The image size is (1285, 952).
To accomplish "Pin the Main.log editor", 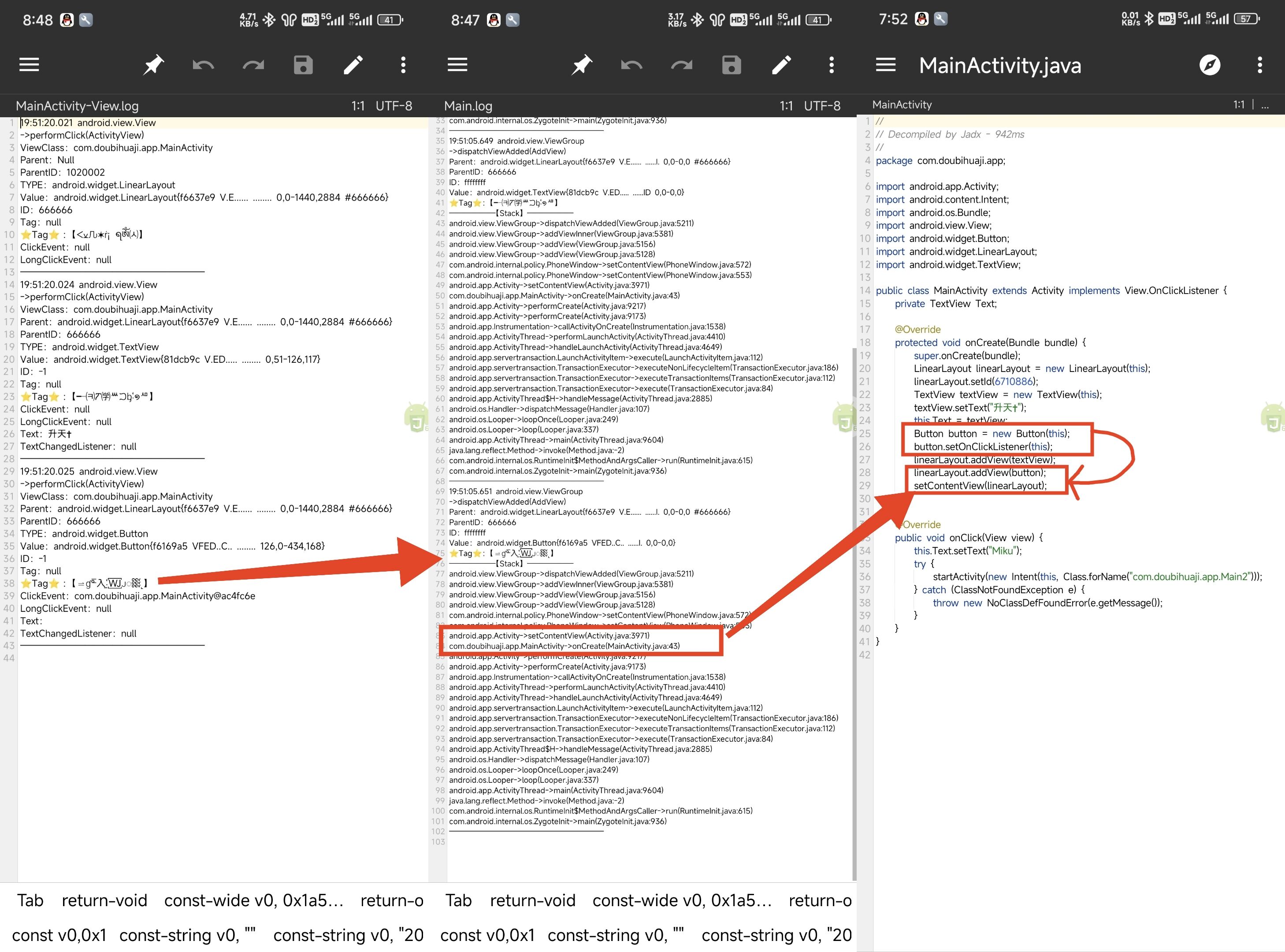I will [x=581, y=64].
